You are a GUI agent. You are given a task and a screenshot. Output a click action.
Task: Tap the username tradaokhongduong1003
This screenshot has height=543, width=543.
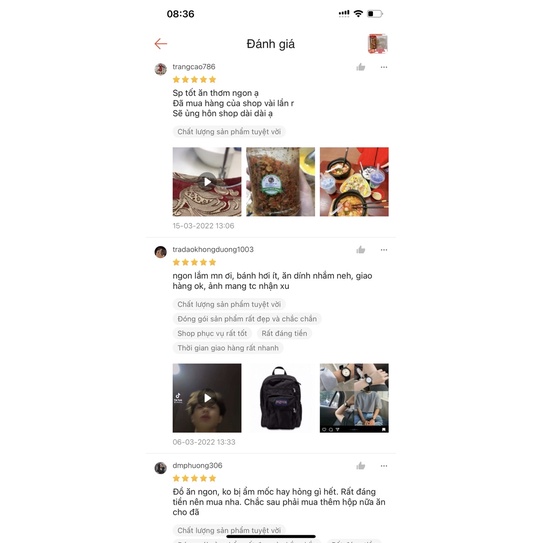213,249
